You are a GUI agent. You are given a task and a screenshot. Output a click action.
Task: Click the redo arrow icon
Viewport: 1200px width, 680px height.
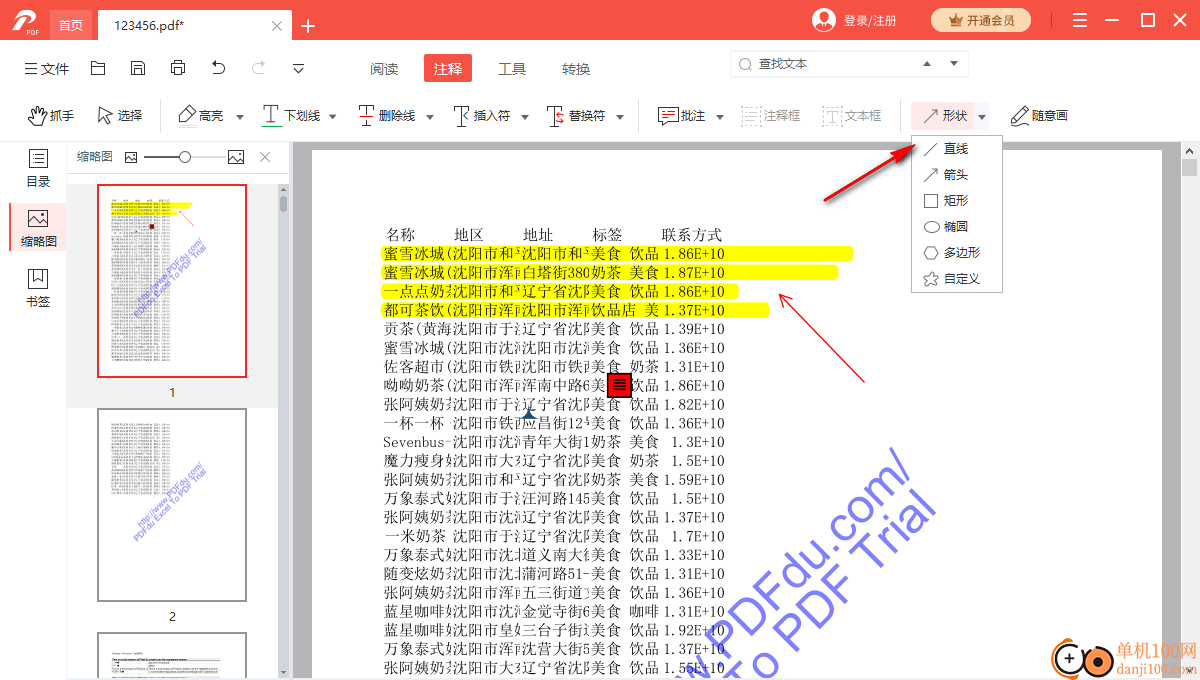(259, 68)
